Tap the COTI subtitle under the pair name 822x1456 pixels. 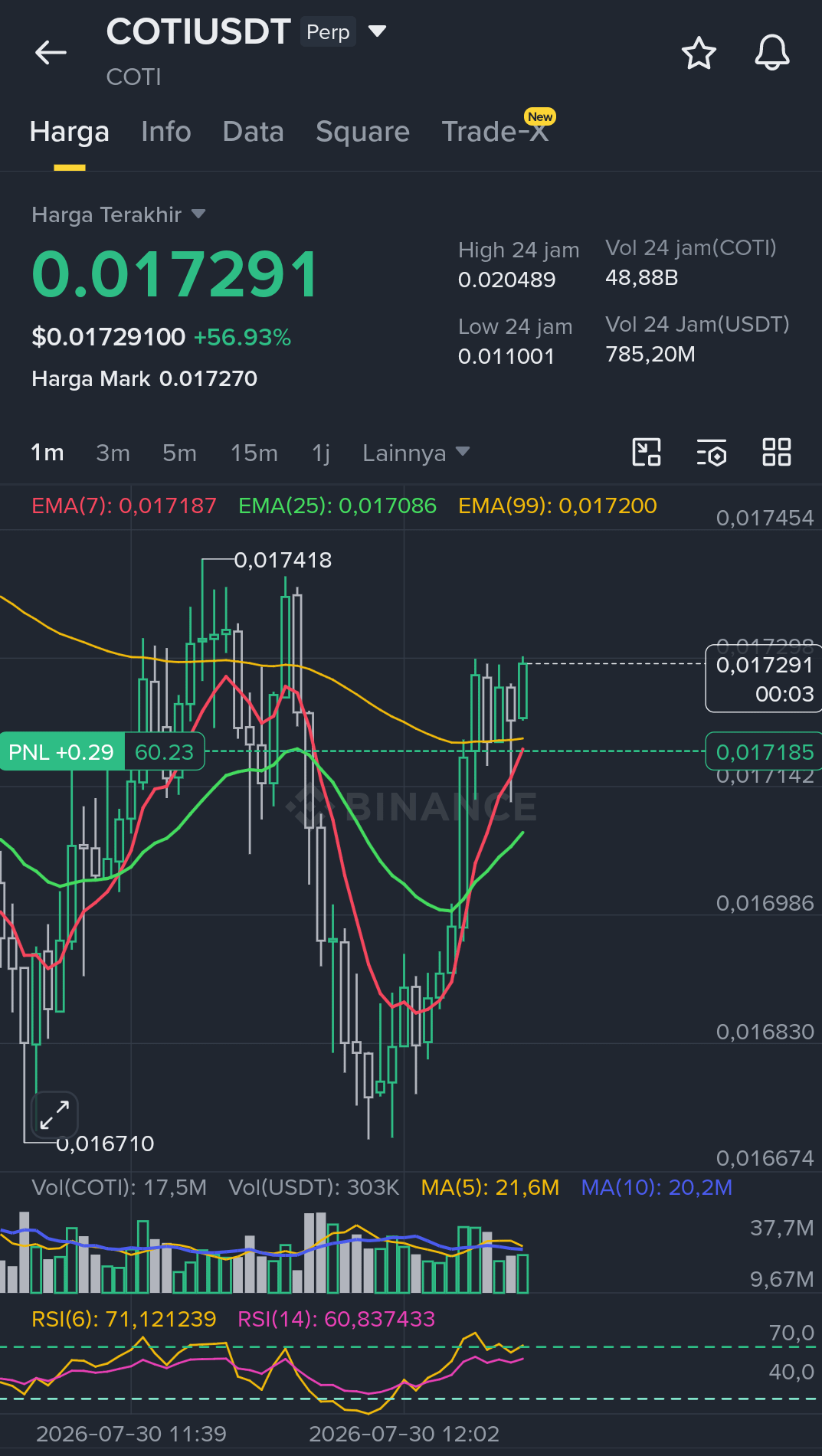tap(134, 77)
